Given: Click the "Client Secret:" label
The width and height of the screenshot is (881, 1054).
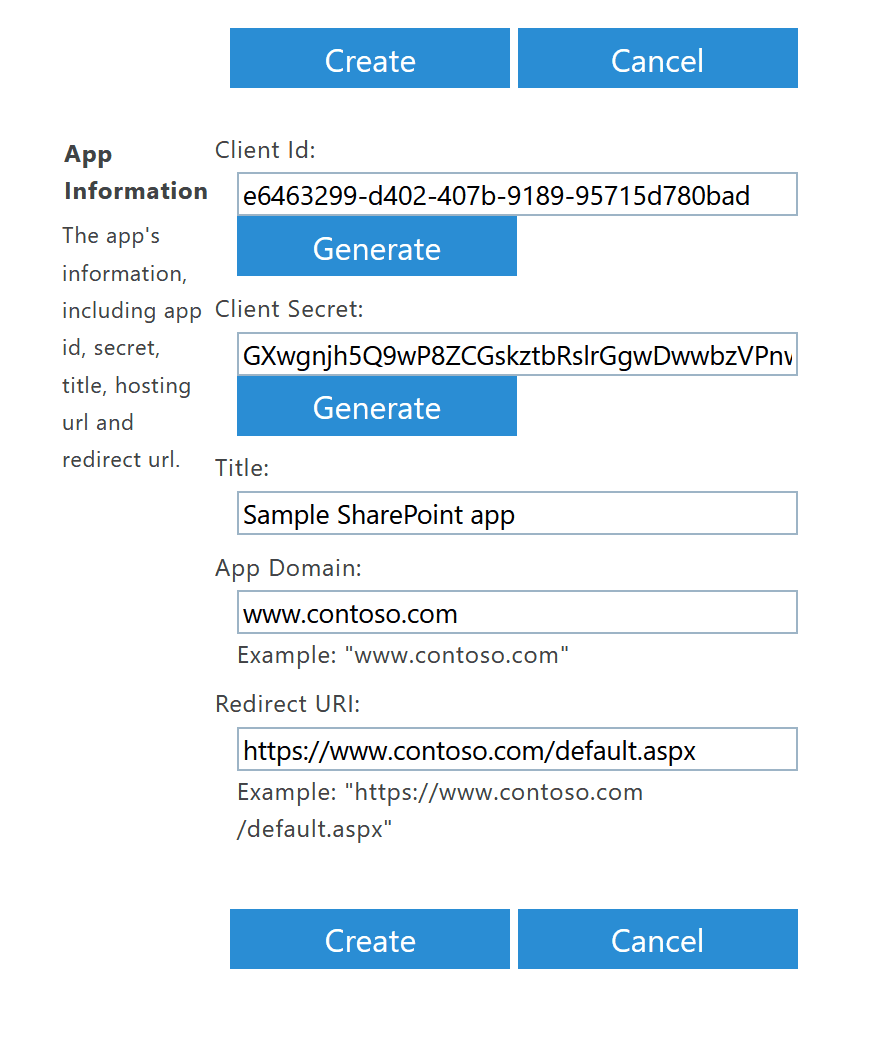Looking at the screenshot, I should (x=289, y=309).
